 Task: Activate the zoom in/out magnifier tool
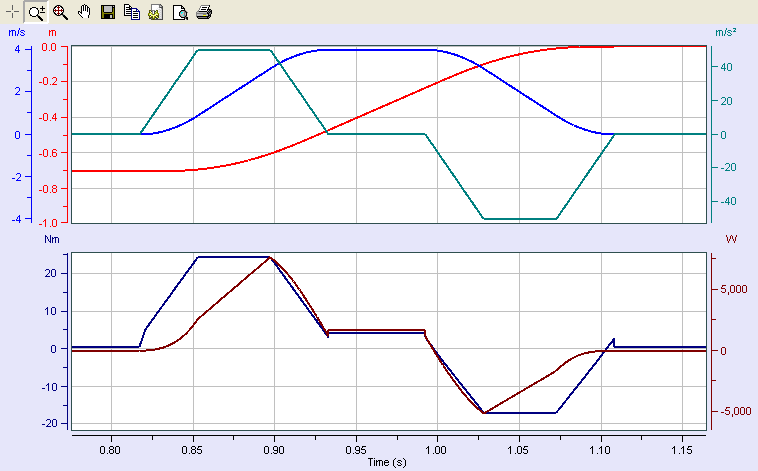click(x=36, y=12)
